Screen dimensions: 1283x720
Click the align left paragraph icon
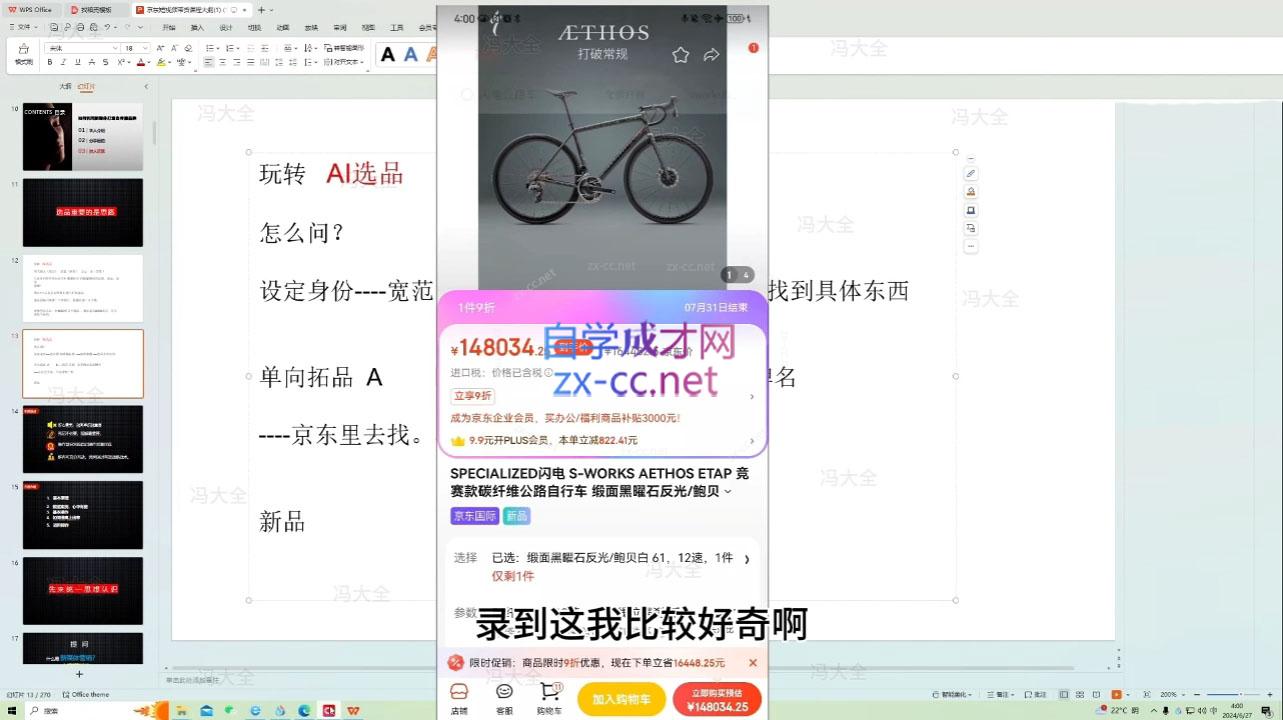pyautogui.click(x=209, y=62)
